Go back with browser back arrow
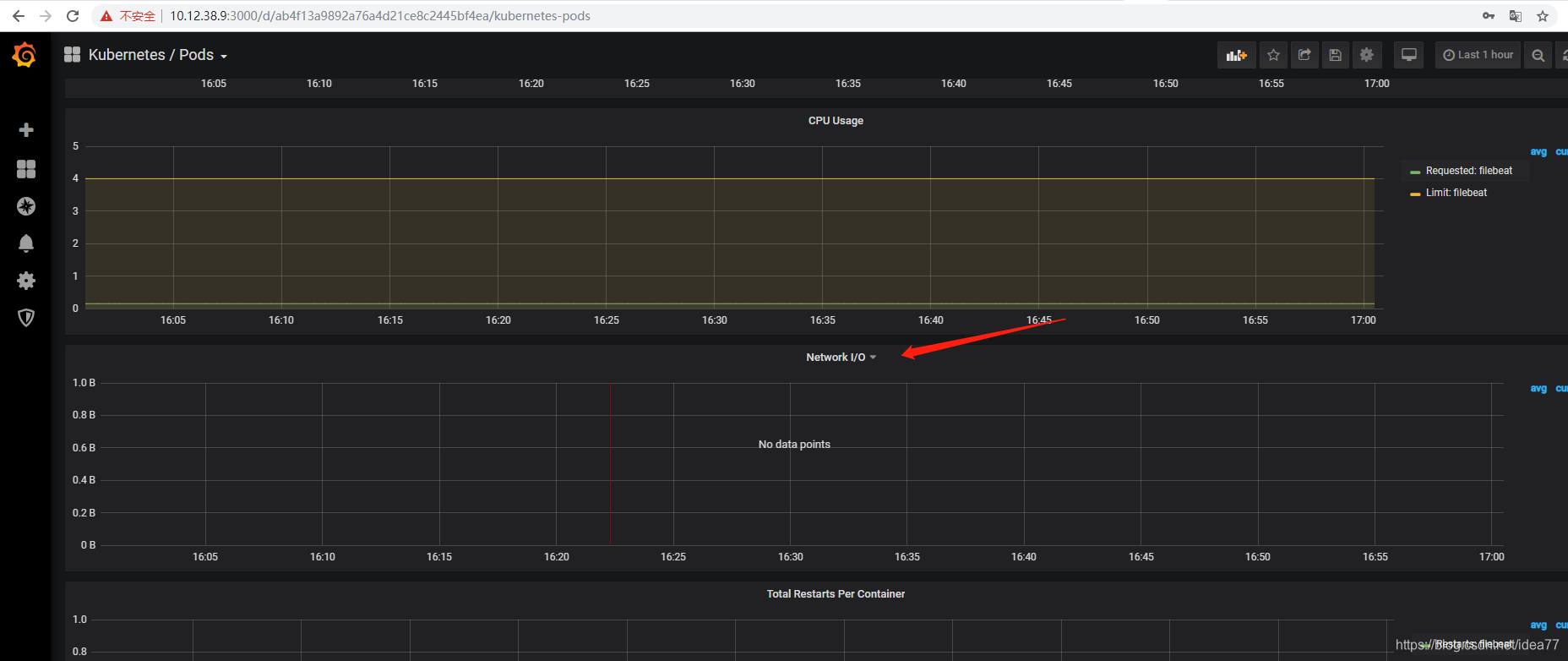This screenshot has width=1568, height=661. (x=19, y=16)
